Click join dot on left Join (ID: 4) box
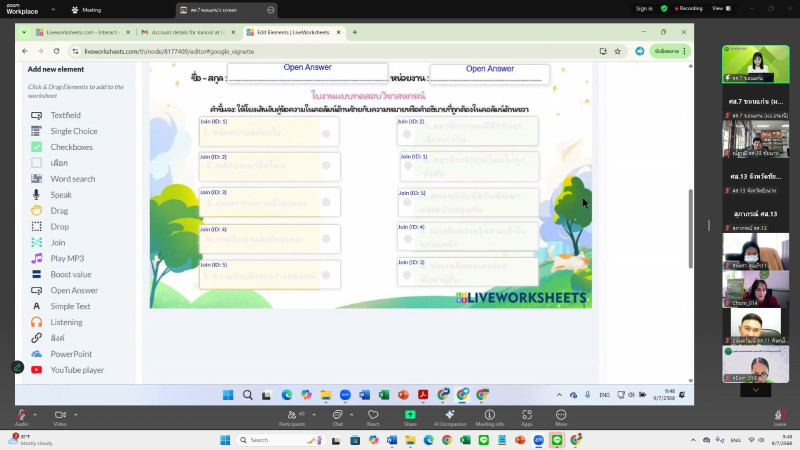Screen dimensions: 800x450 click(x=326, y=238)
